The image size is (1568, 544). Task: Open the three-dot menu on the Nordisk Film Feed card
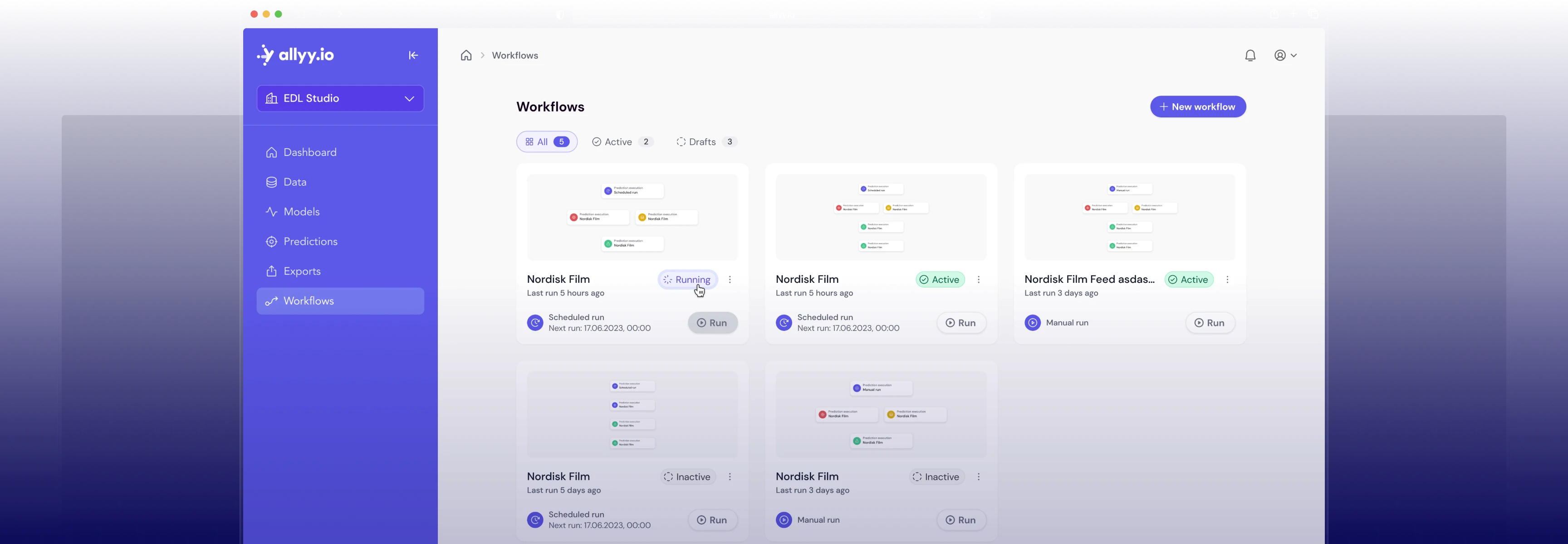click(x=1227, y=279)
